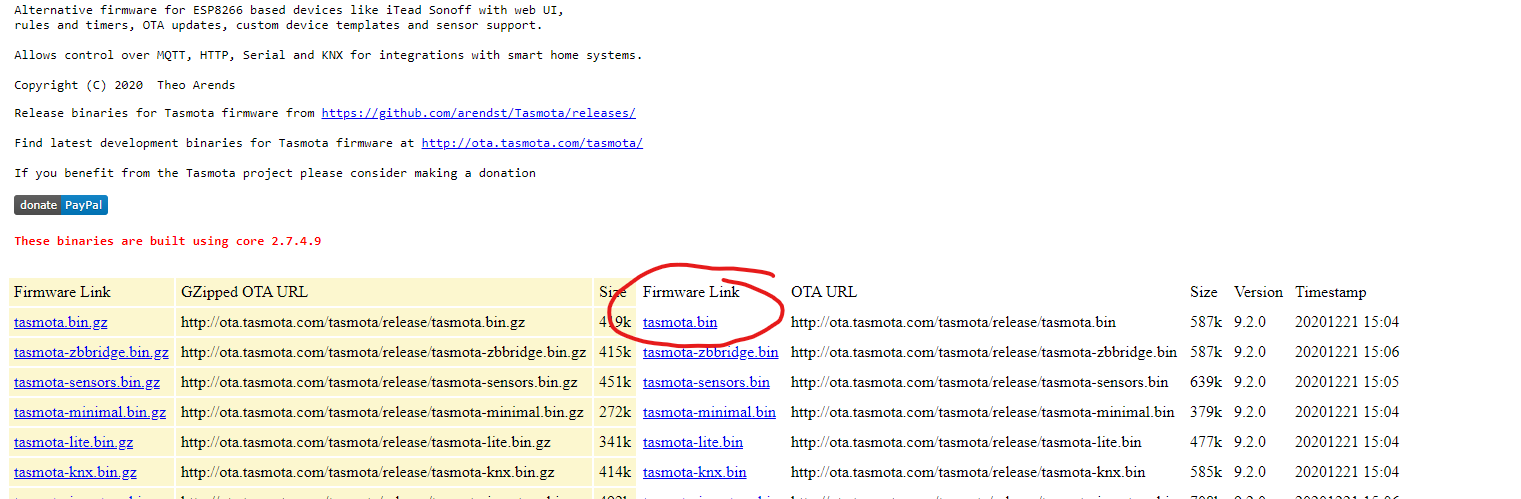Click the 451k gzipped size cell

(615, 382)
